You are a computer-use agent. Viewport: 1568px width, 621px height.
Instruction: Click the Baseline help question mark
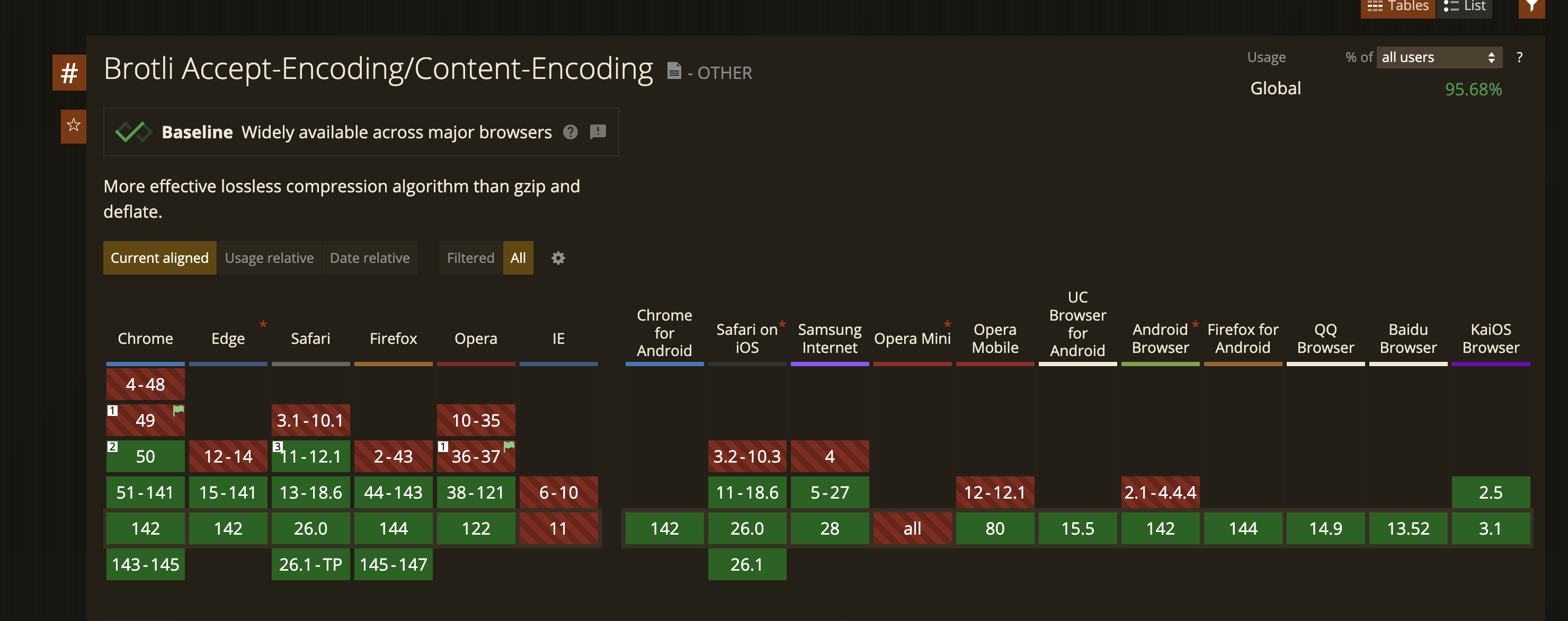[570, 132]
